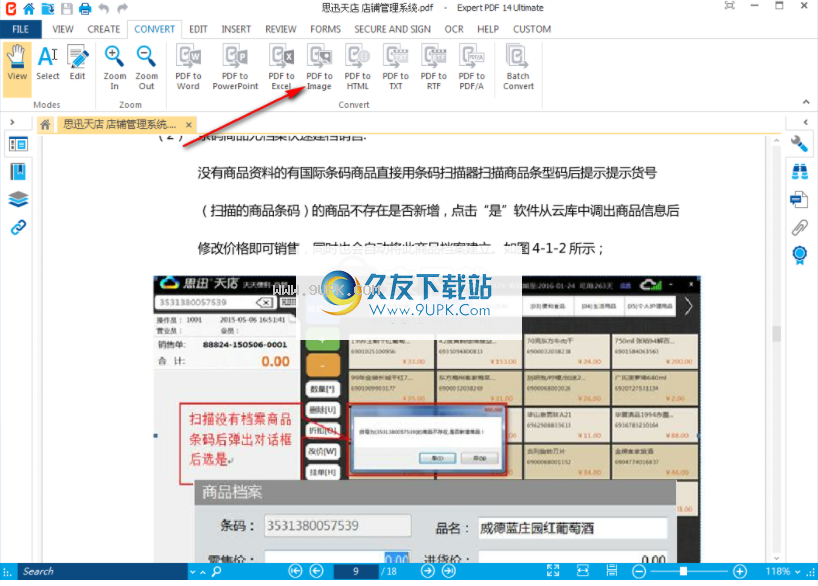Switch to the CREATE ribbon tab
Screen dimensions: 818x586
click(104, 29)
